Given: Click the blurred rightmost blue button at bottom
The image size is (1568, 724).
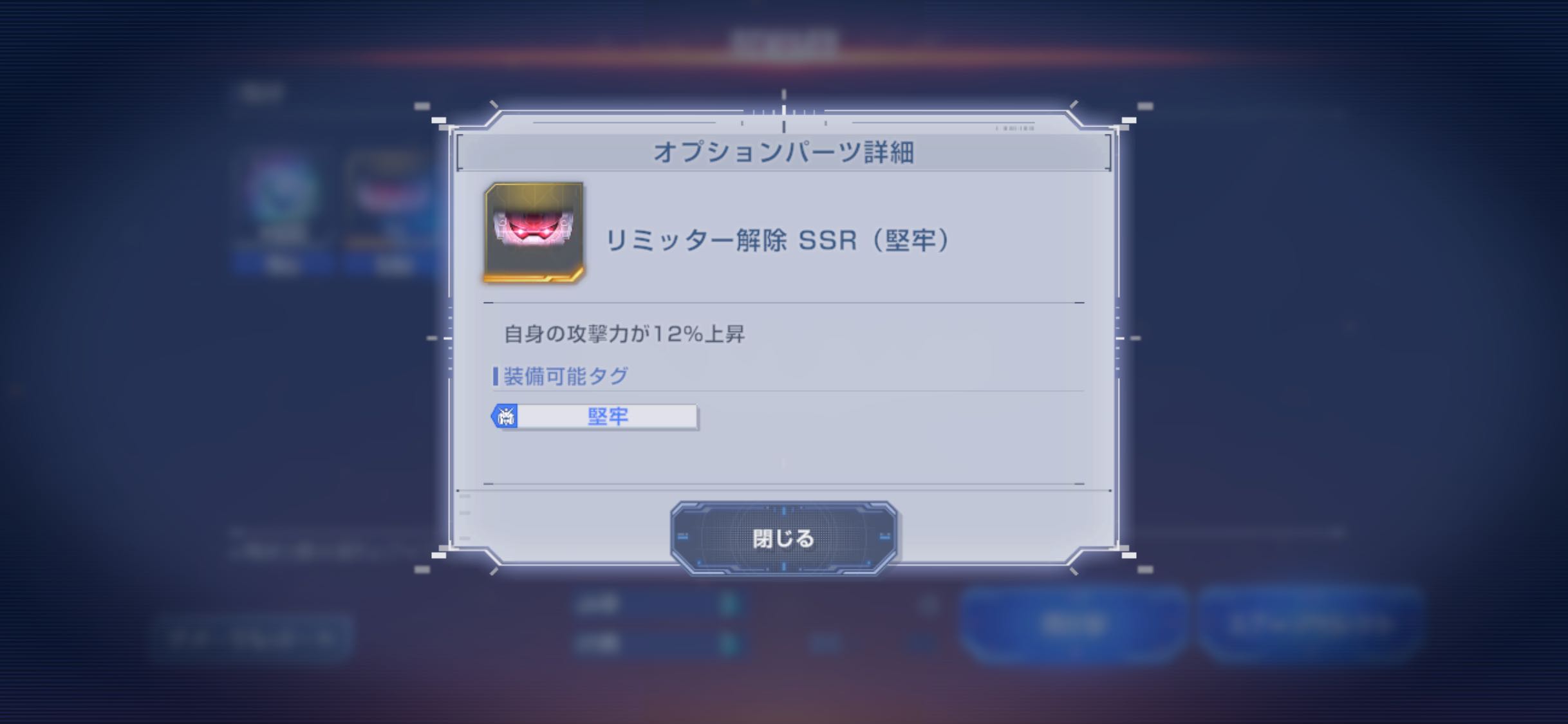Looking at the screenshot, I should (1311, 624).
